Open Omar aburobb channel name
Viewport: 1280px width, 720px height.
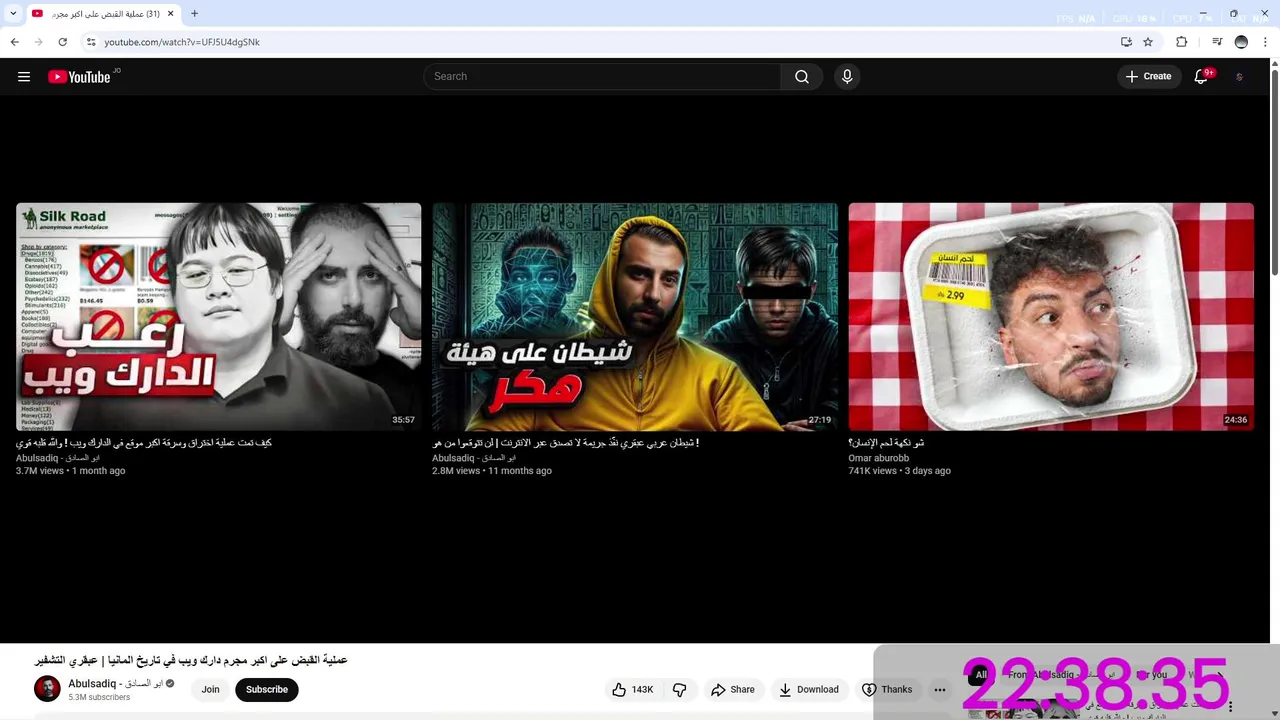pyautogui.click(x=878, y=458)
